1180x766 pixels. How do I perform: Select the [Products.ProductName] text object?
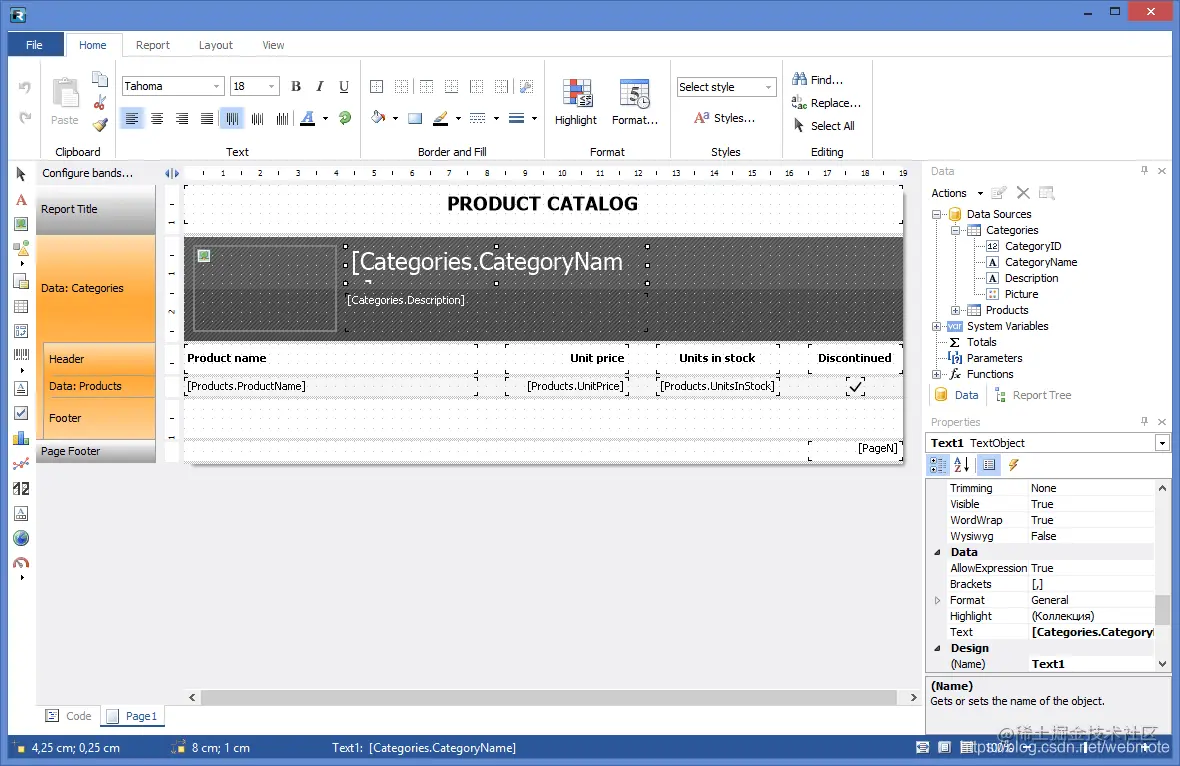pos(330,386)
